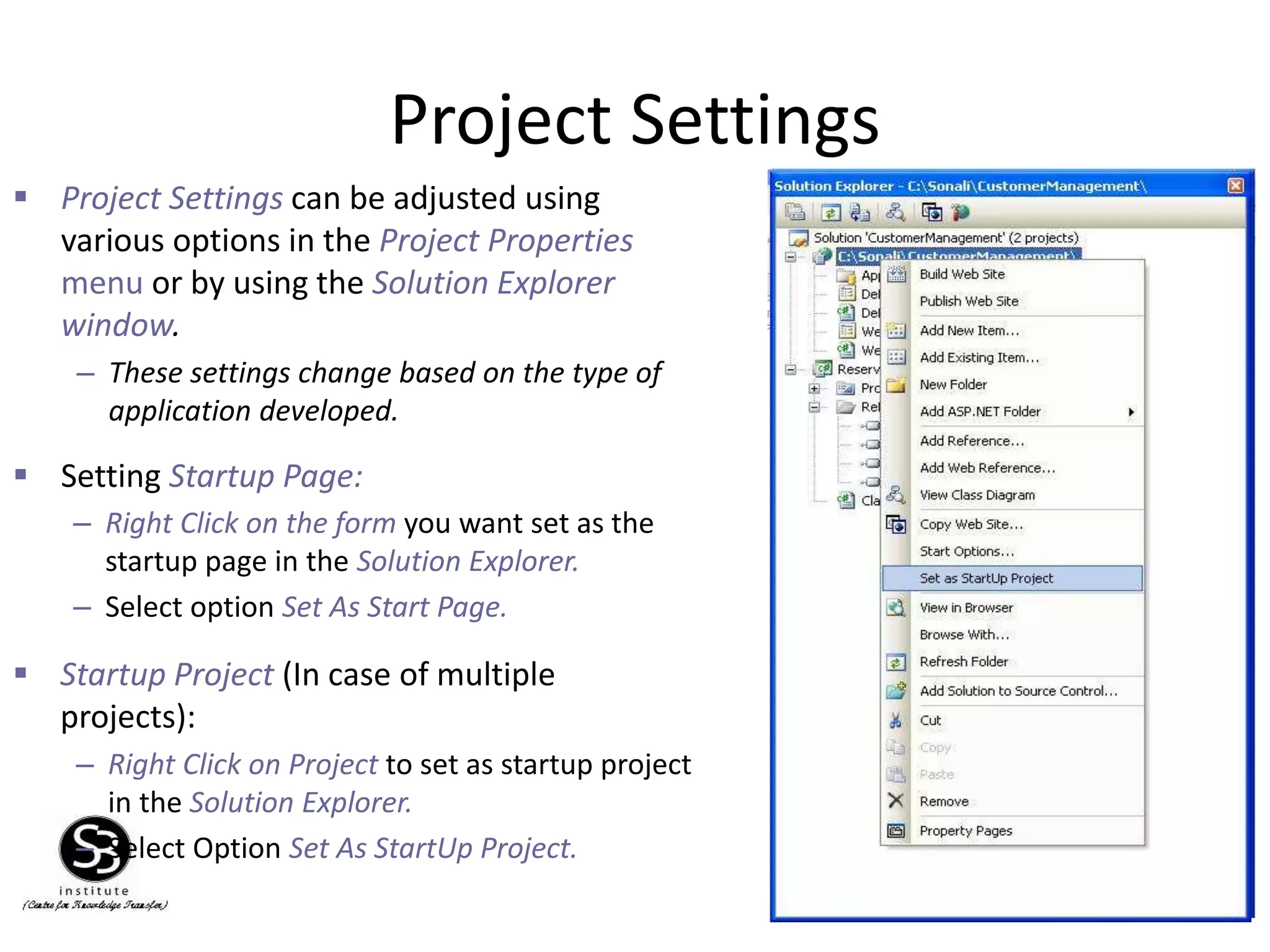Click the Pro properties folder icon
Image resolution: width=1270 pixels, height=952 pixels.
pyautogui.click(x=846, y=388)
